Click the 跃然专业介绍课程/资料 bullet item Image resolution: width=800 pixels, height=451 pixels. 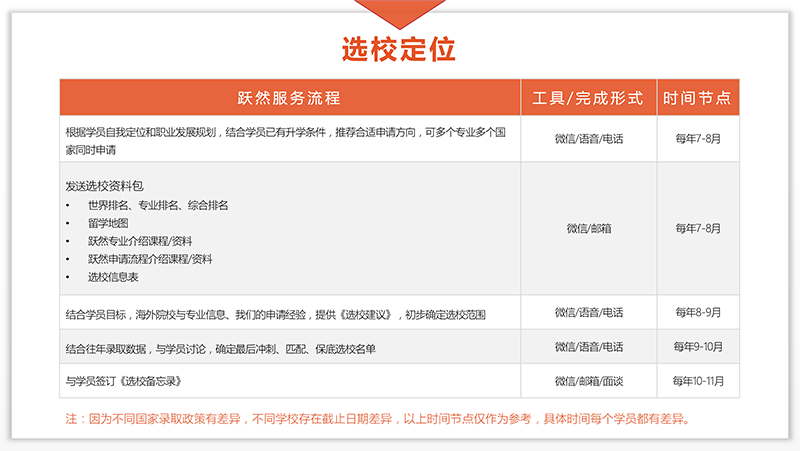pyautogui.click(x=140, y=241)
